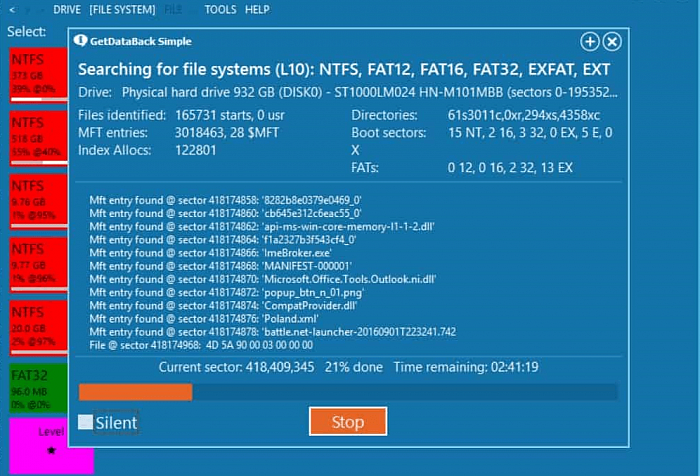
Task: Click the FATs value '0 12, 0 16, 2 32, 13 EX'
Action: (x=510, y=167)
